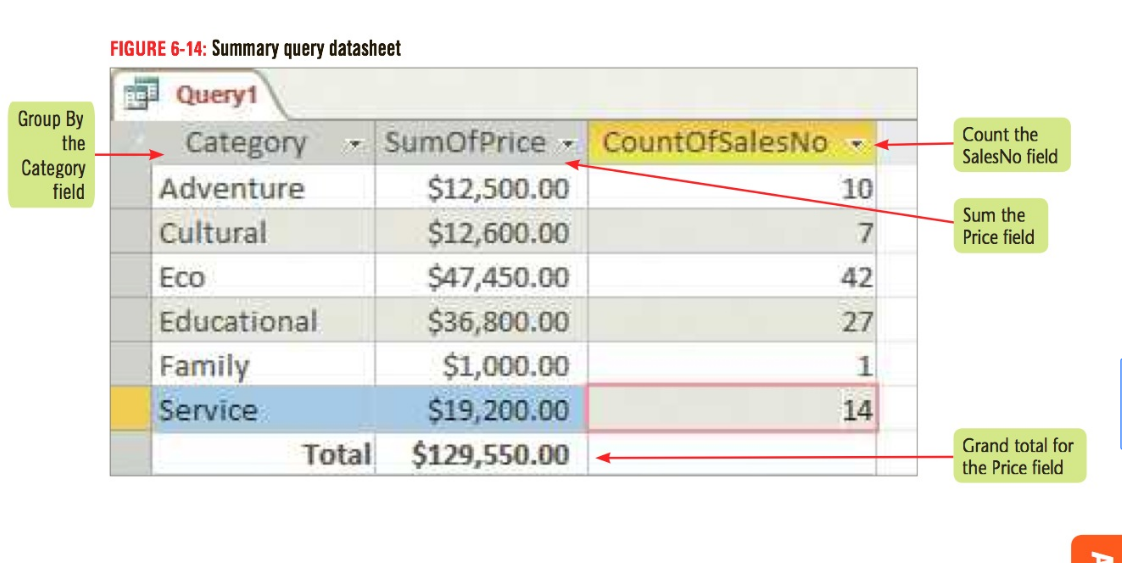The height and width of the screenshot is (563, 1122).
Task: Select the Cultural category cell
Action: pos(263,232)
